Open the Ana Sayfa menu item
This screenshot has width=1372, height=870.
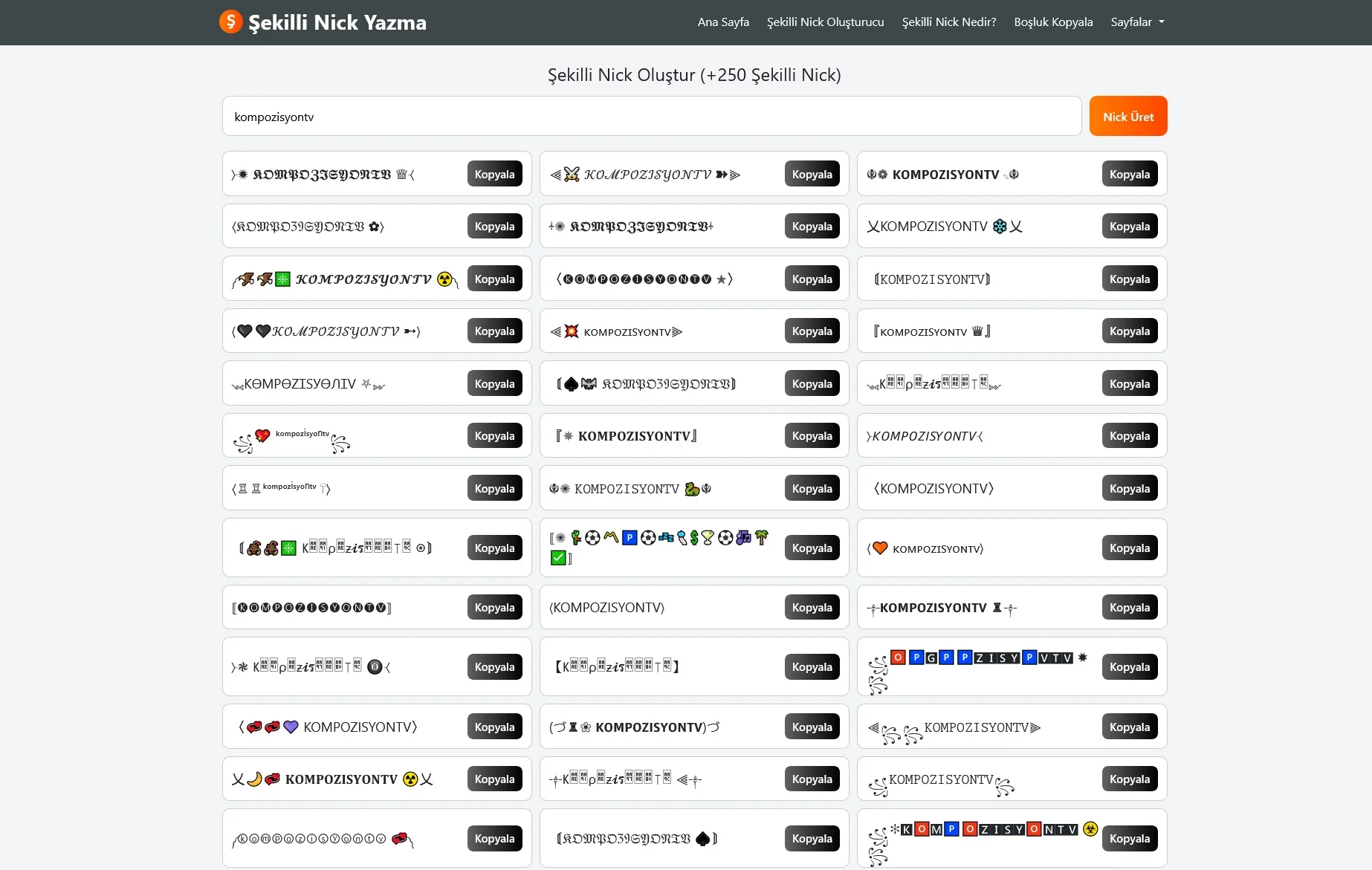click(722, 22)
